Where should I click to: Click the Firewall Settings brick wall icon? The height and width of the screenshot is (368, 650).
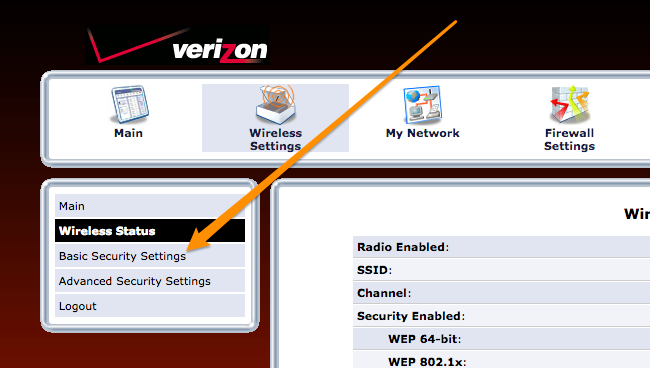[x=570, y=105]
